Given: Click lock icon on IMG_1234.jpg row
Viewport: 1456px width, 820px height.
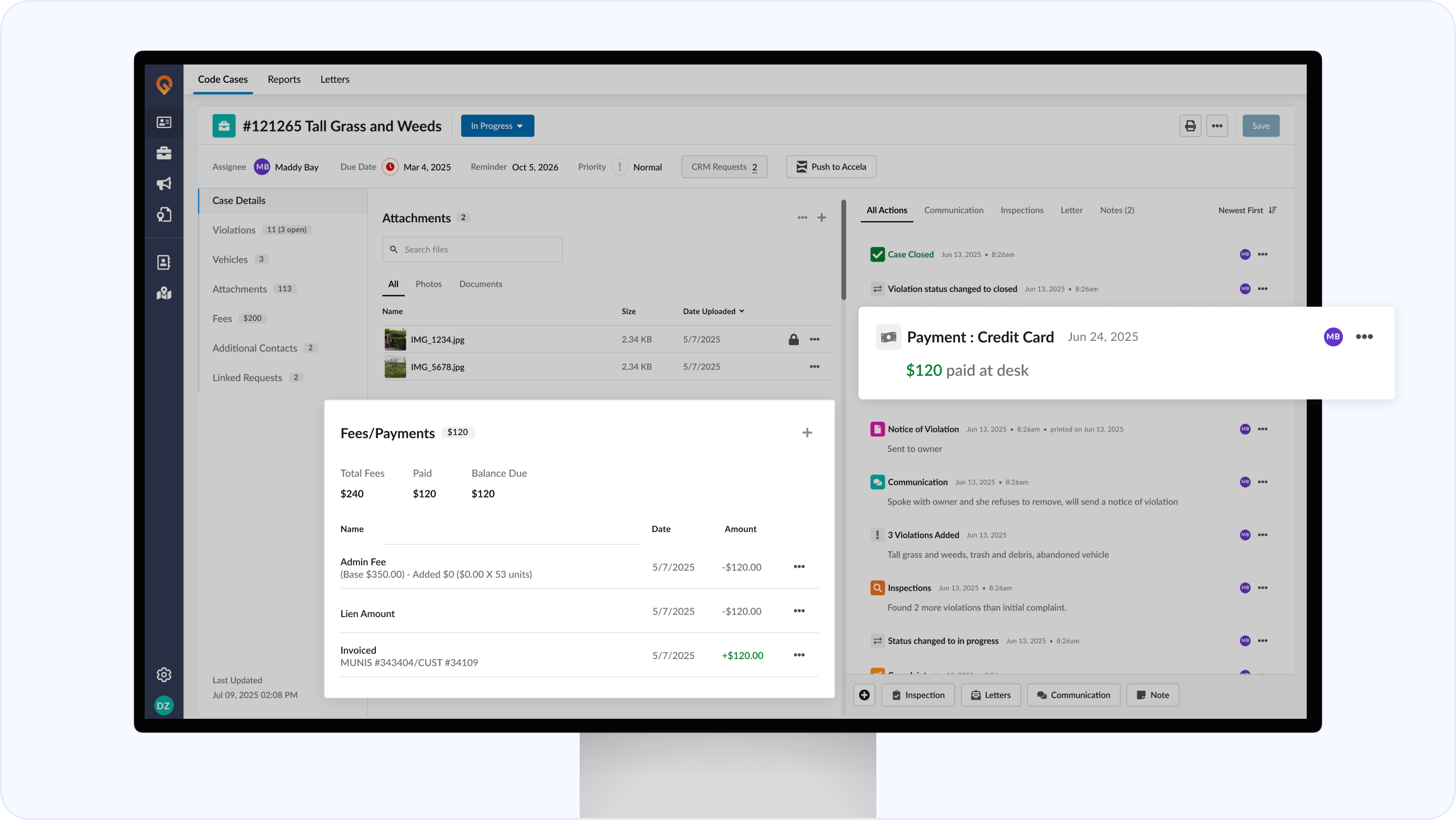Looking at the screenshot, I should click(x=794, y=339).
